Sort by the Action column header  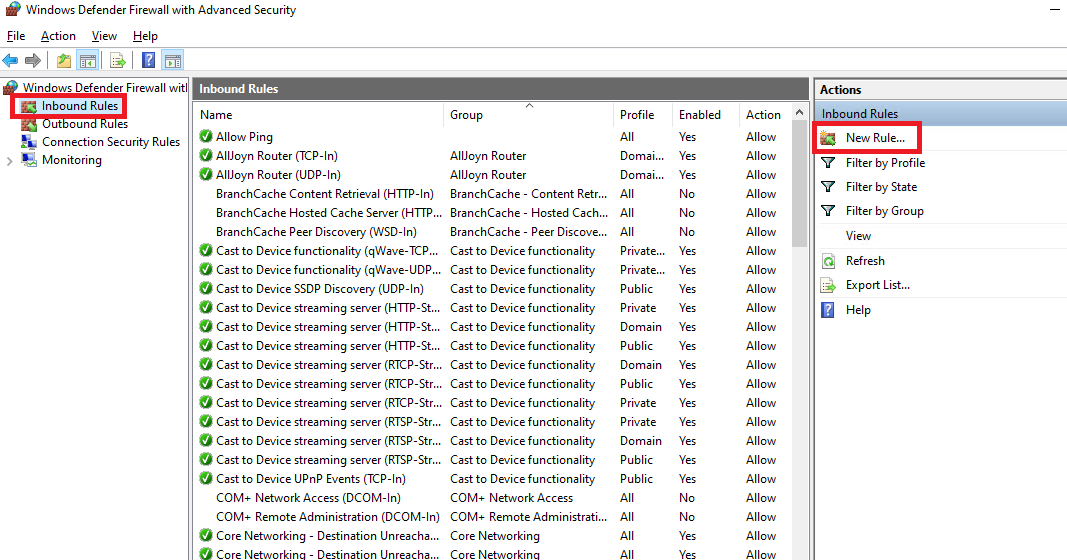click(x=766, y=115)
